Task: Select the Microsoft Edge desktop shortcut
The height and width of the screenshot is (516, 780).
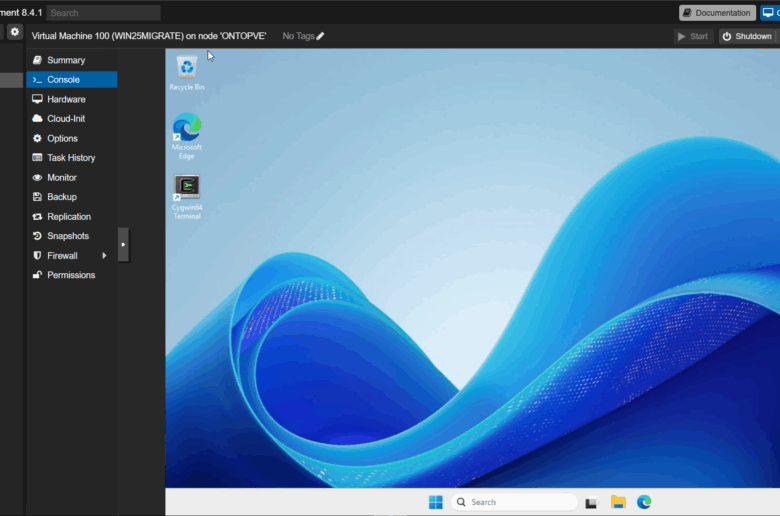Action: point(187,136)
